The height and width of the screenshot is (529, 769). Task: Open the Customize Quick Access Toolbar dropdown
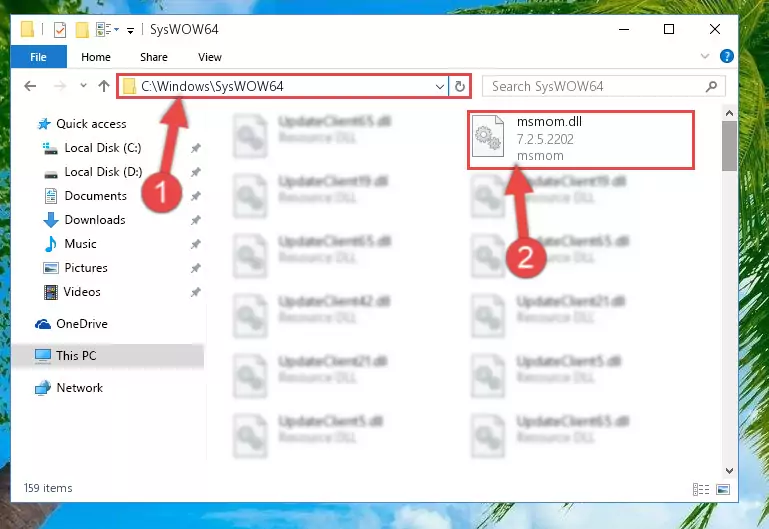coord(130,30)
